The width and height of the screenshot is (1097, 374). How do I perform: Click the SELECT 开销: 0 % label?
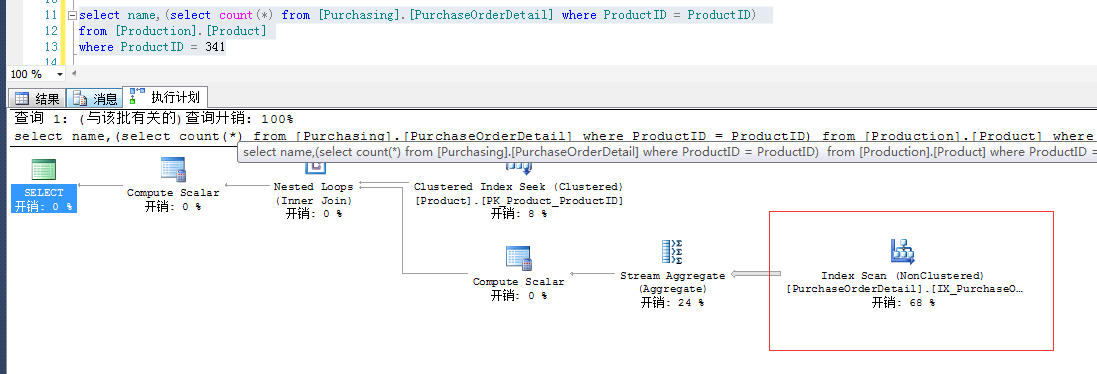44,199
